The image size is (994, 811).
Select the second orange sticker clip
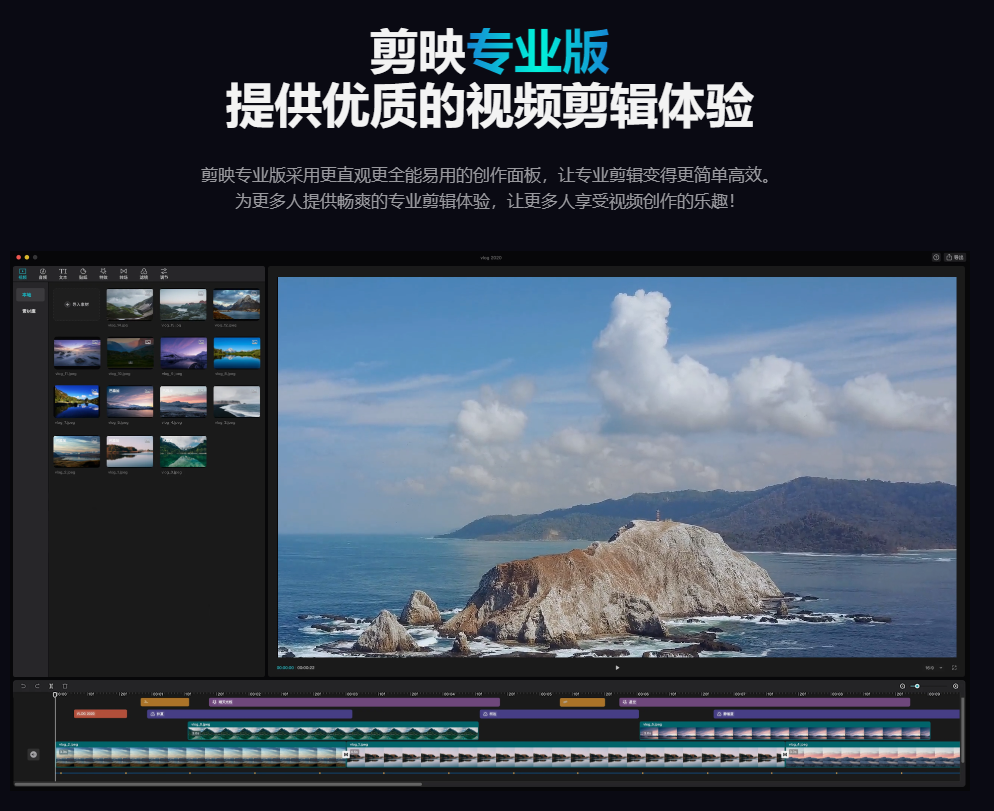tap(582, 702)
